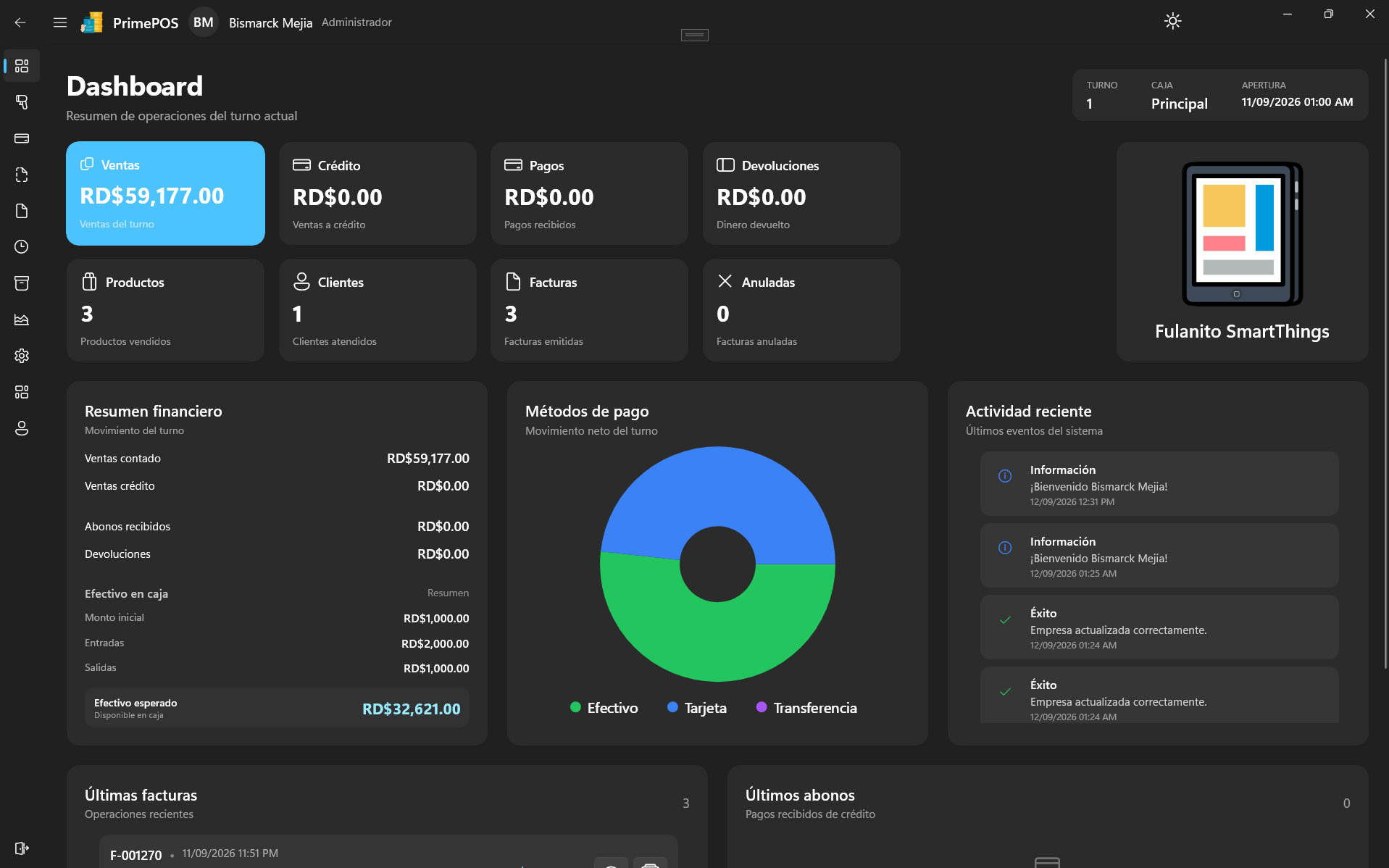1389x868 pixels.
Task: Click the BM user avatar
Action: tap(204, 22)
